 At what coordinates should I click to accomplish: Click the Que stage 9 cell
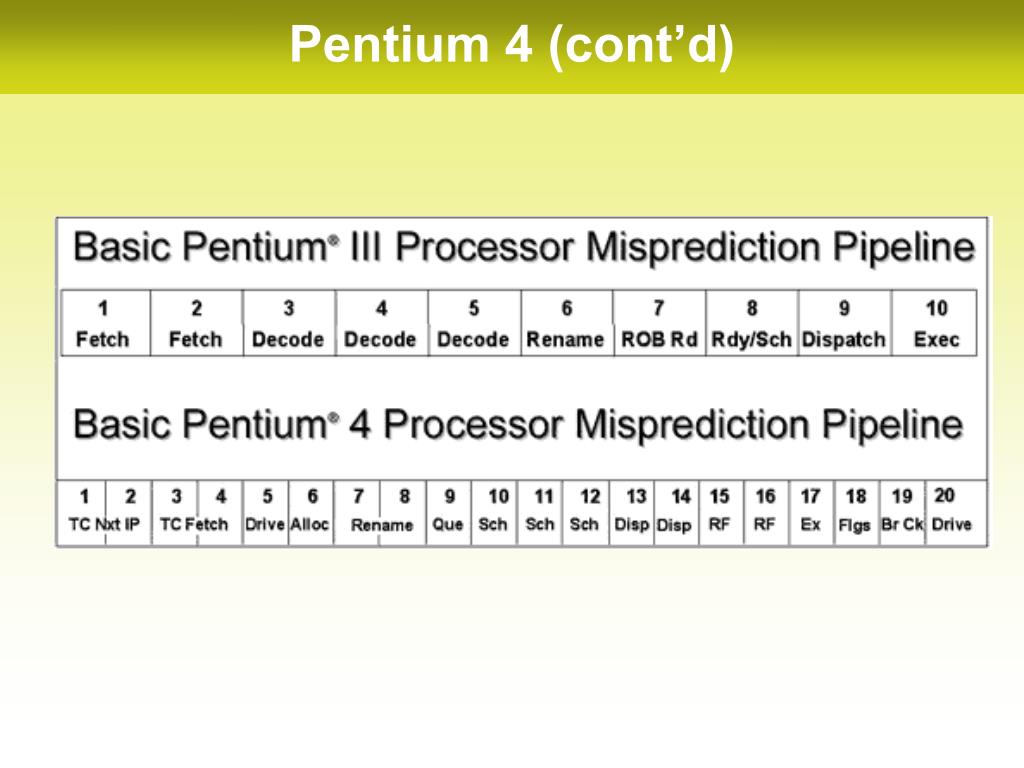449,513
